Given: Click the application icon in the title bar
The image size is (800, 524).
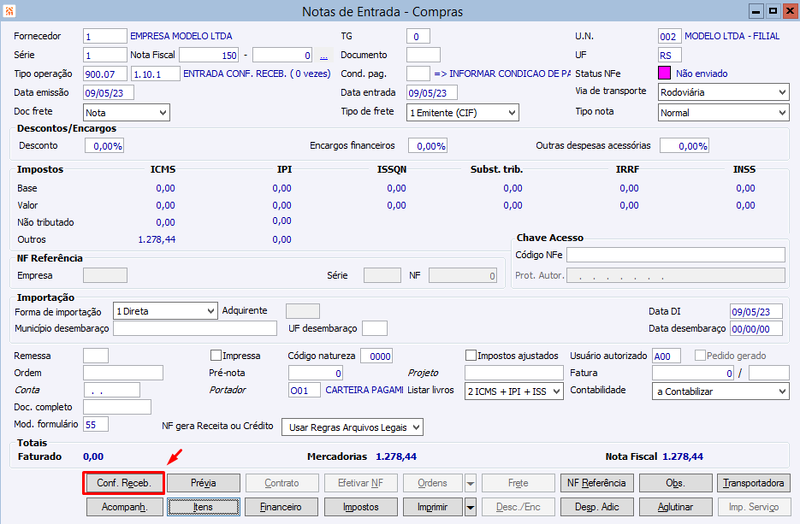Looking at the screenshot, I should pyautogui.click(x=9, y=11).
